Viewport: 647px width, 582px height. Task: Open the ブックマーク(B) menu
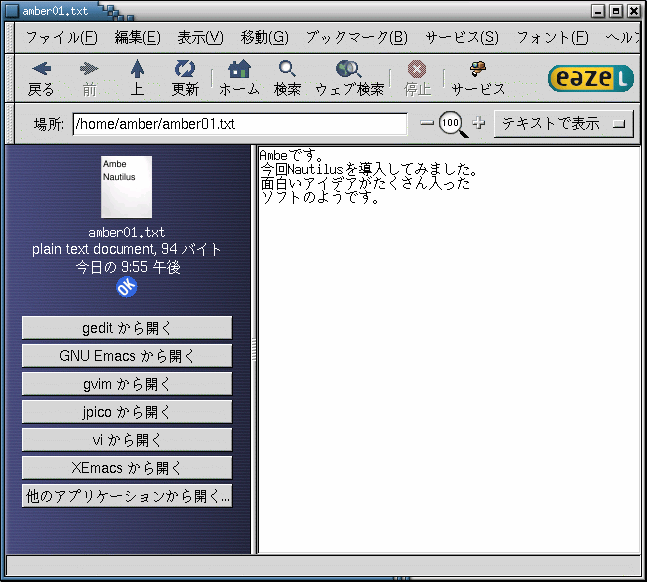[x=357, y=38]
